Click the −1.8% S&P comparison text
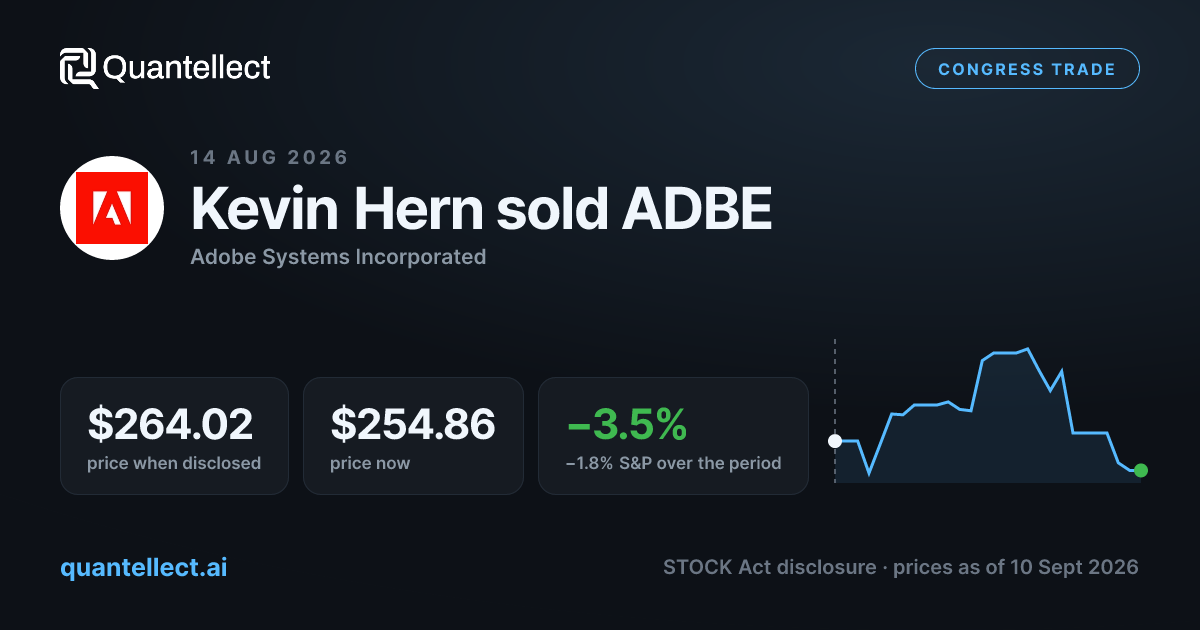The image size is (1200, 630). [x=673, y=463]
